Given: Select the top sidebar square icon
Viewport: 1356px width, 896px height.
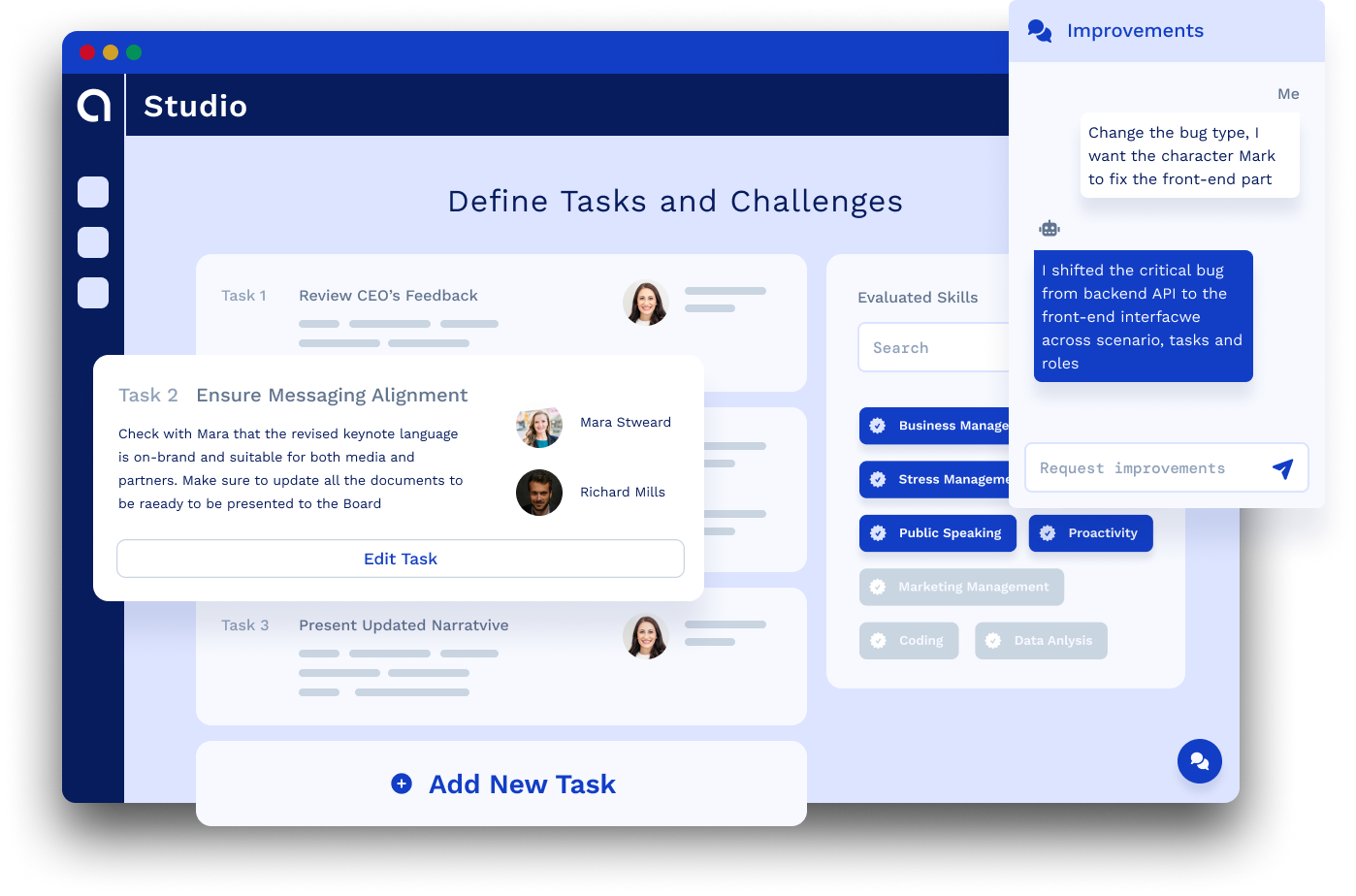Looking at the screenshot, I should 93,192.
